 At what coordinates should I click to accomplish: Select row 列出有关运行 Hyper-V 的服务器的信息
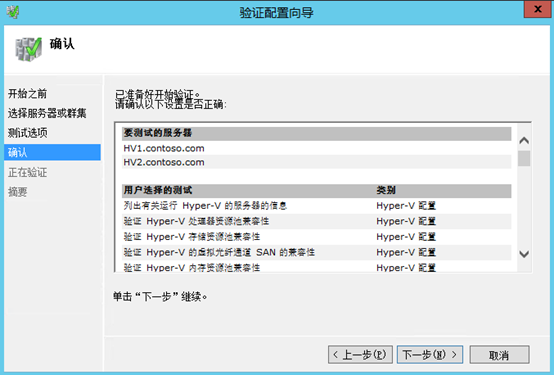click(317, 206)
